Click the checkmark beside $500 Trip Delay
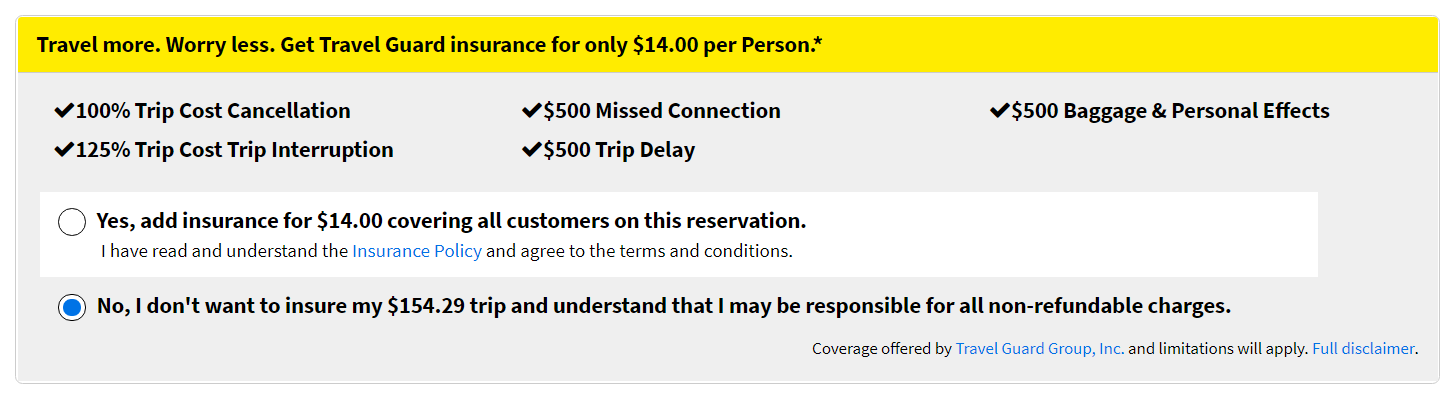The image size is (1456, 403). click(x=532, y=150)
